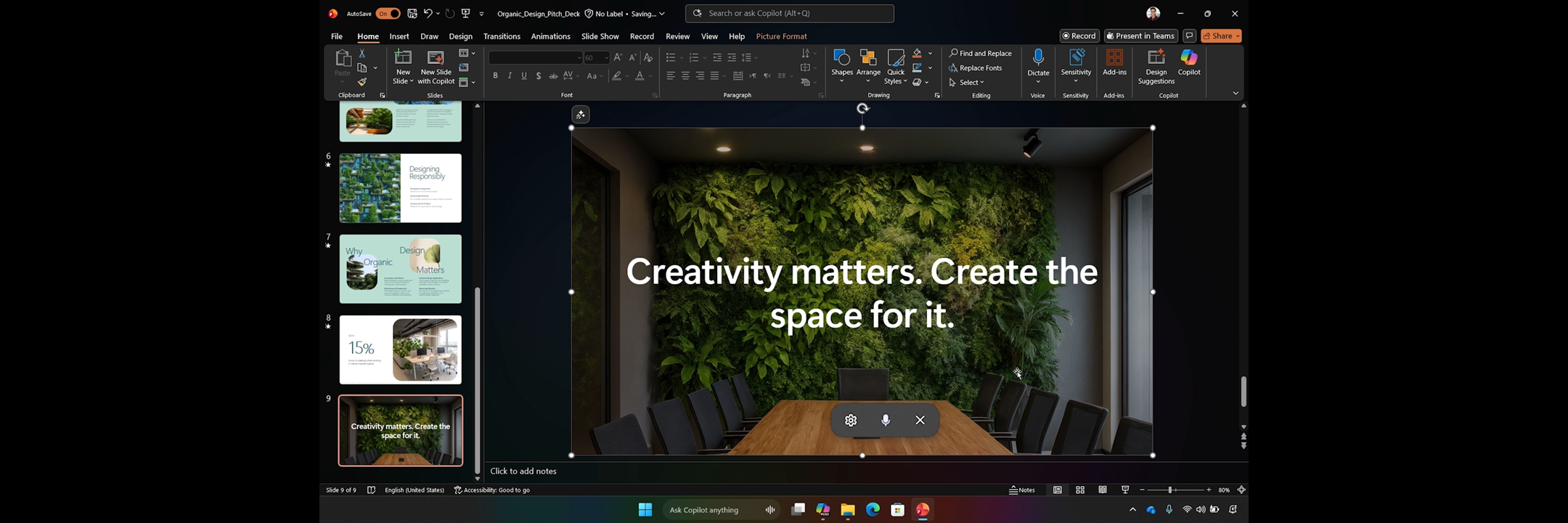This screenshot has height=523, width=1568.
Task: Click the microphone on the floating dictation toolbar
Action: [886, 421]
